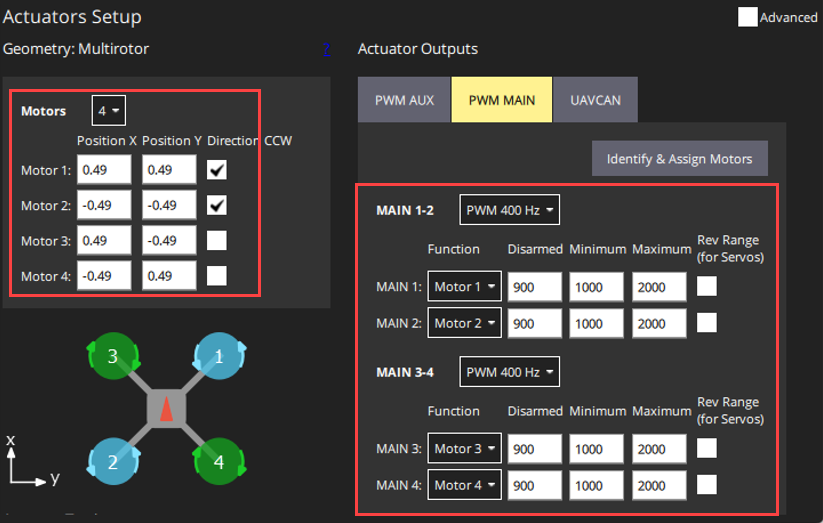823x523 pixels.
Task: Expand MAIN 3 function dropdown
Action: click(x=464, y=449)
